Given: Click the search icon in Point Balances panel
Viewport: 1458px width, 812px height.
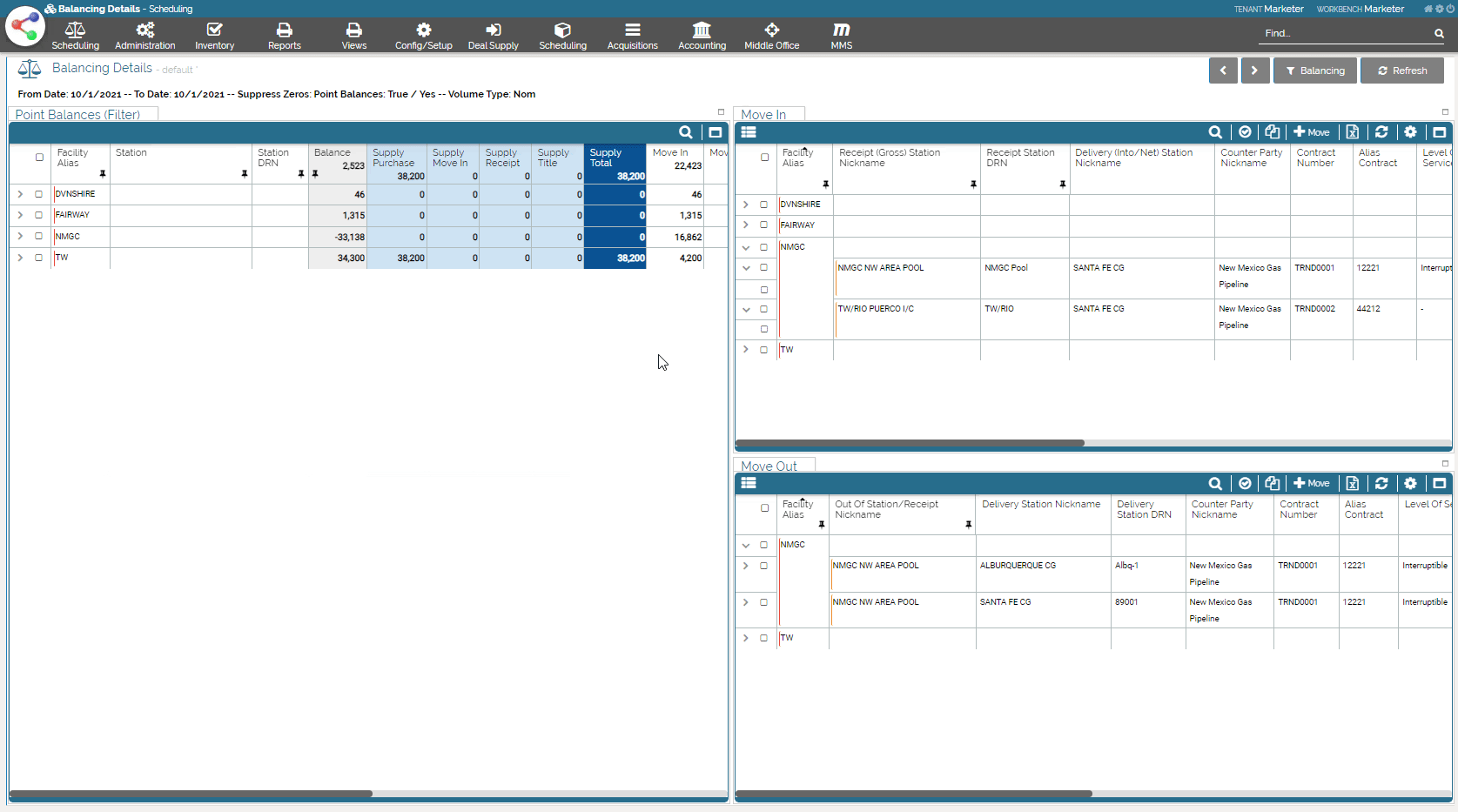Looking at the screenshot, I should (686, 132).
